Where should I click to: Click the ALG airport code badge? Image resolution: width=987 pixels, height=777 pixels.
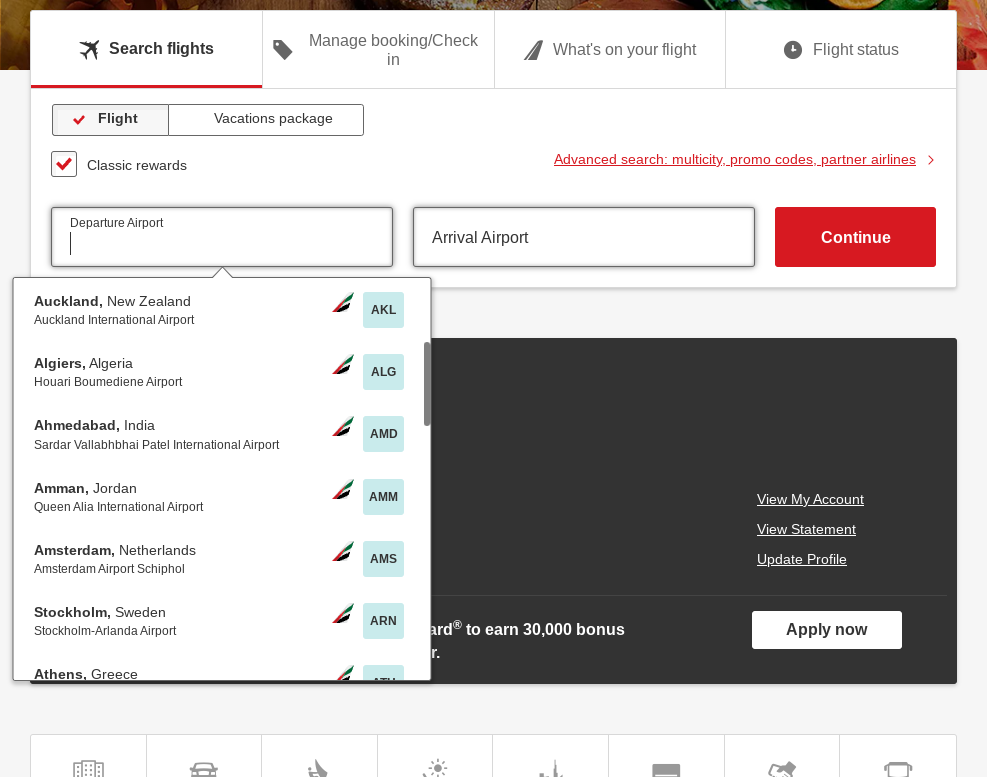pos(383,371)
